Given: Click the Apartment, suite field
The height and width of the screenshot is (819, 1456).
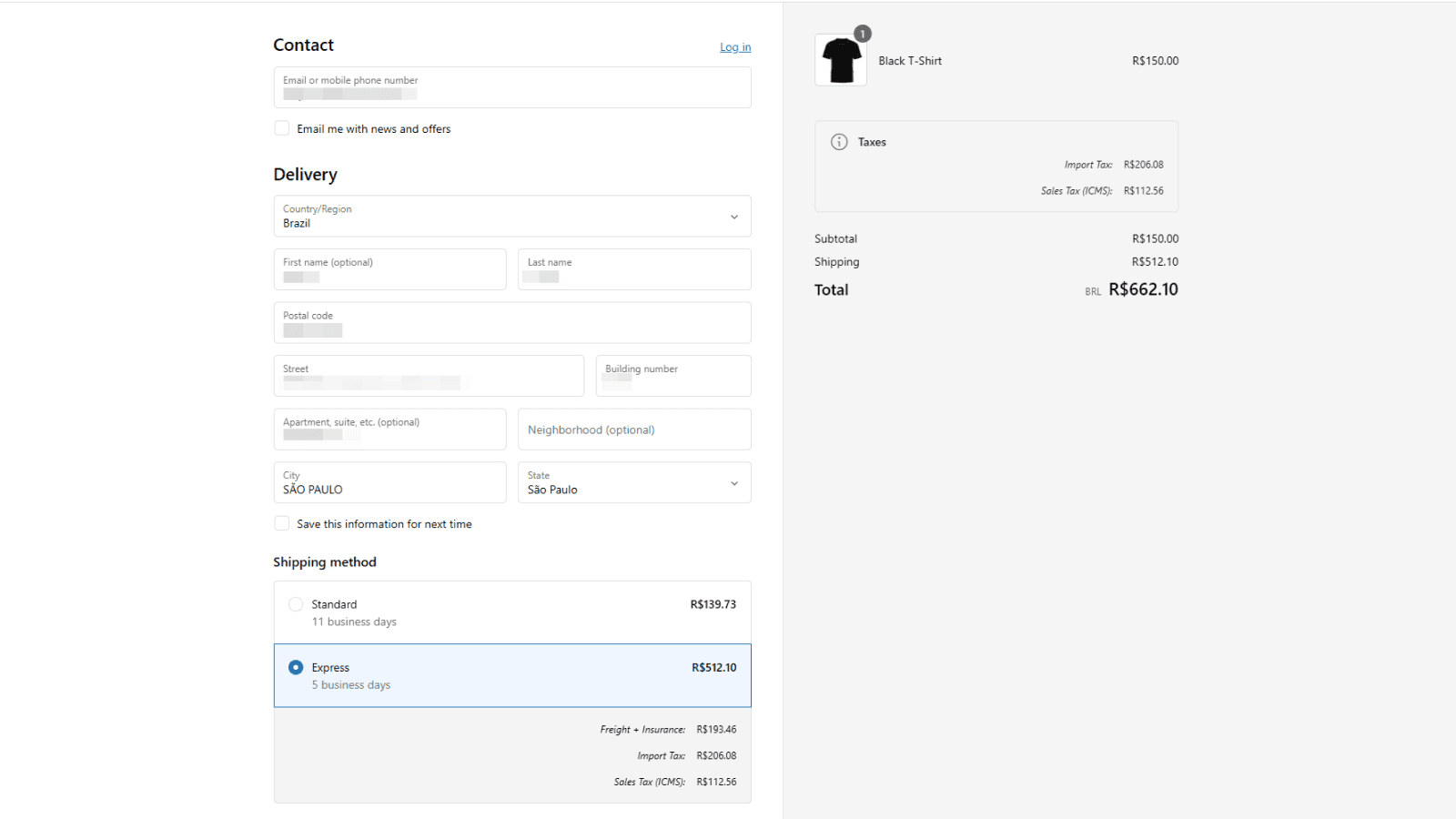Looking at the screenshot, I should (389, 429).
